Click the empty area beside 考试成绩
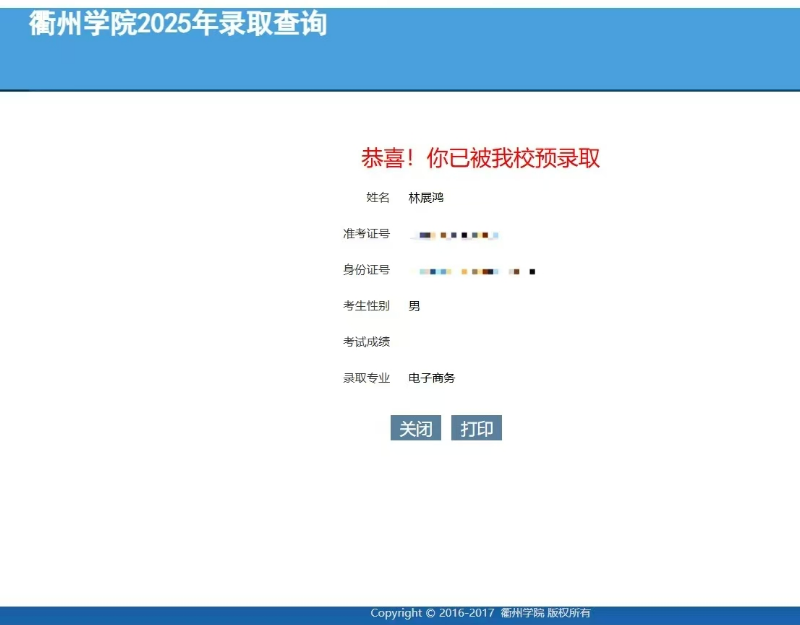800x625 pixels. point(450,342)
